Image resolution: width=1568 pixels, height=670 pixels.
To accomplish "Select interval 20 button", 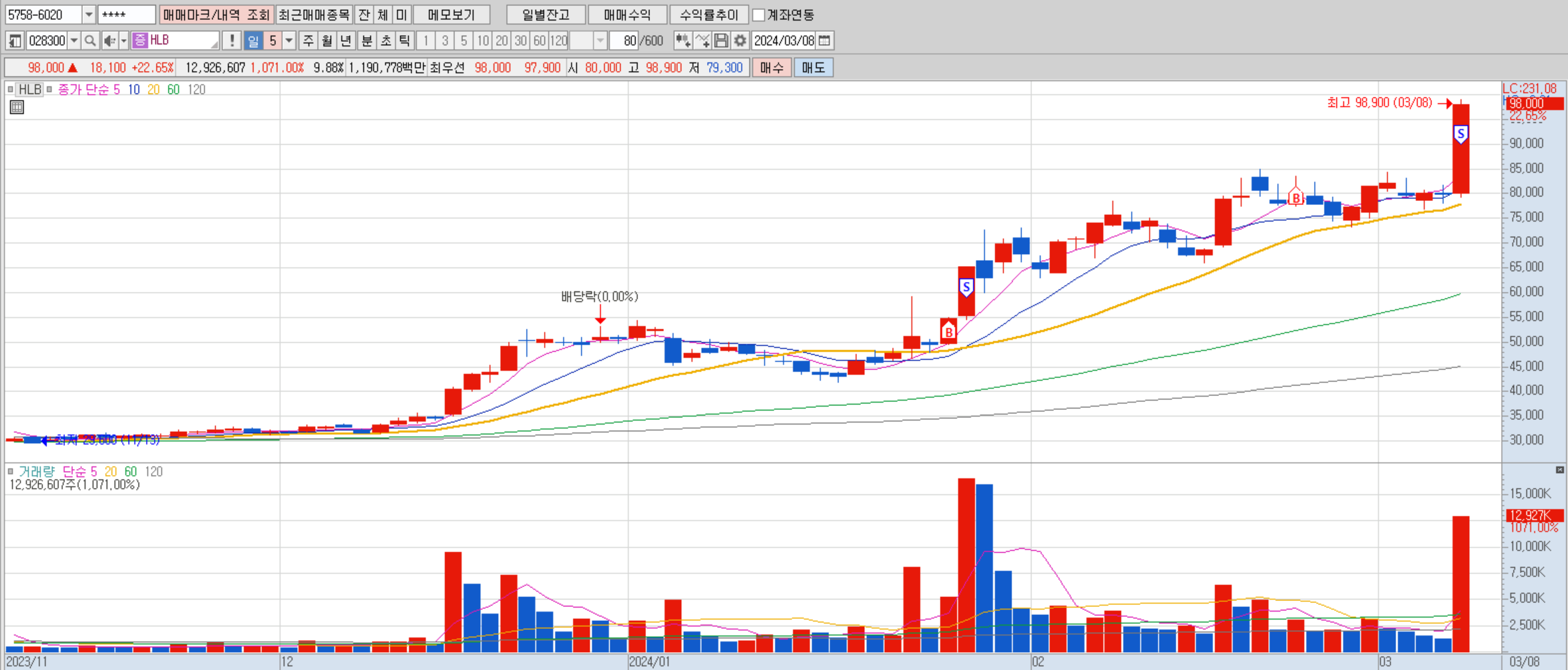I will pyautogui.click(x=502, y=41).
